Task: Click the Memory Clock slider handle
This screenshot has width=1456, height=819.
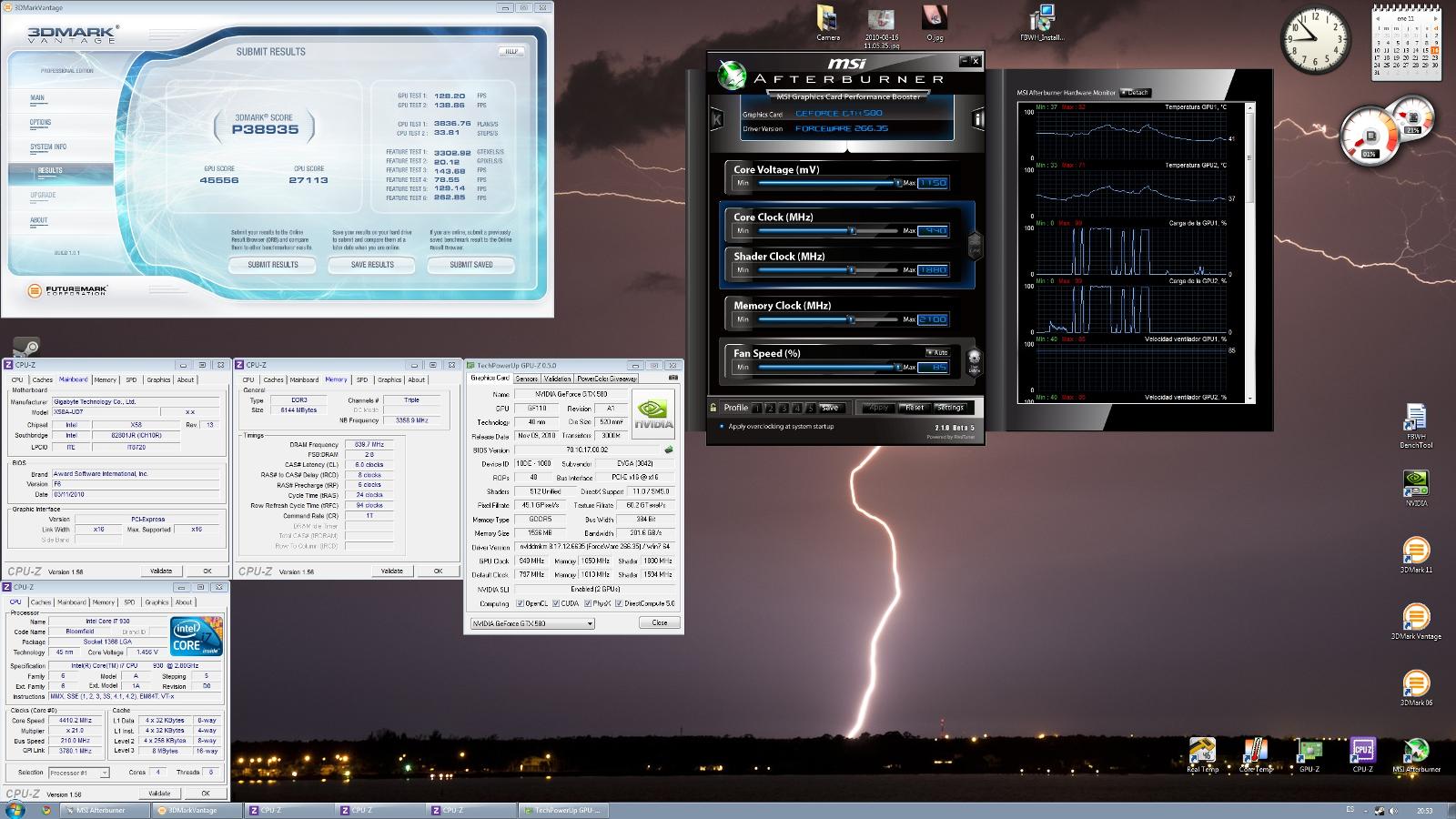Action: (x=852, y=319)
